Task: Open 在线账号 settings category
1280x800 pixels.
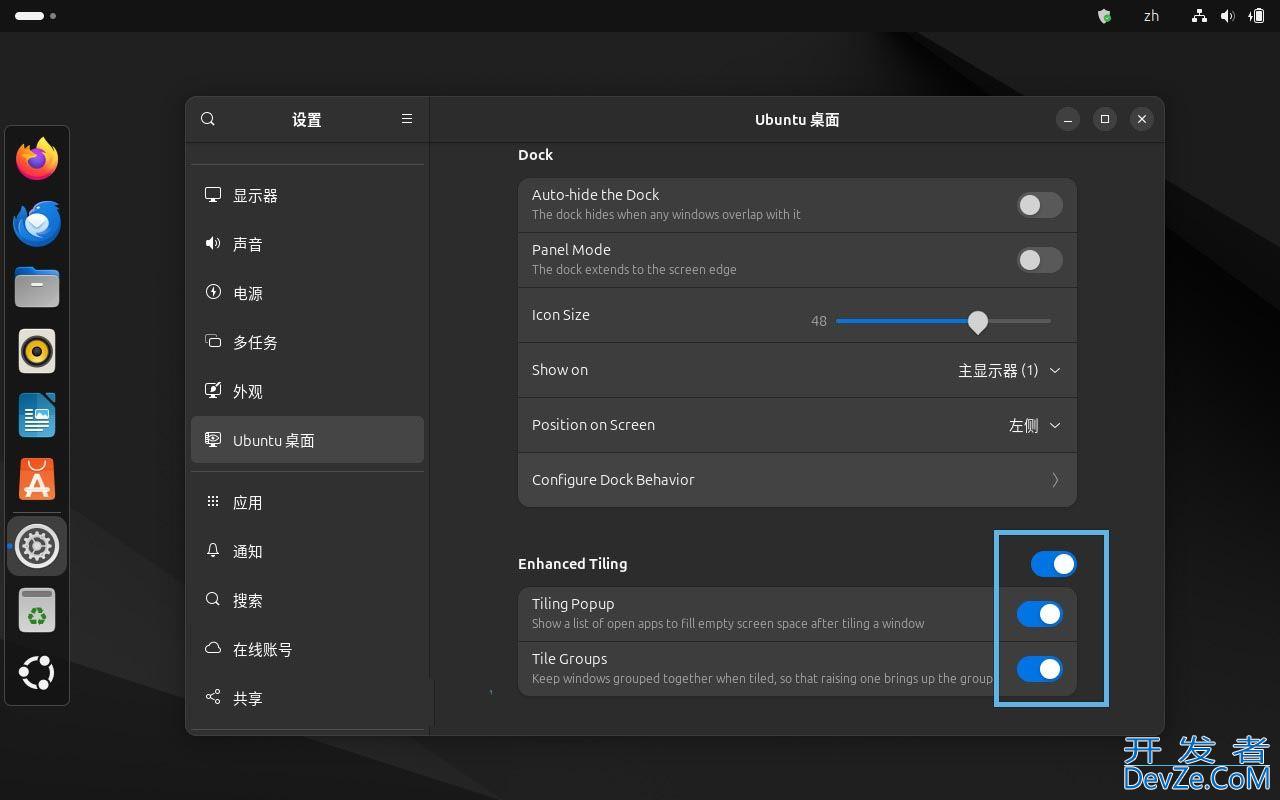Action: tap(307, 649)
